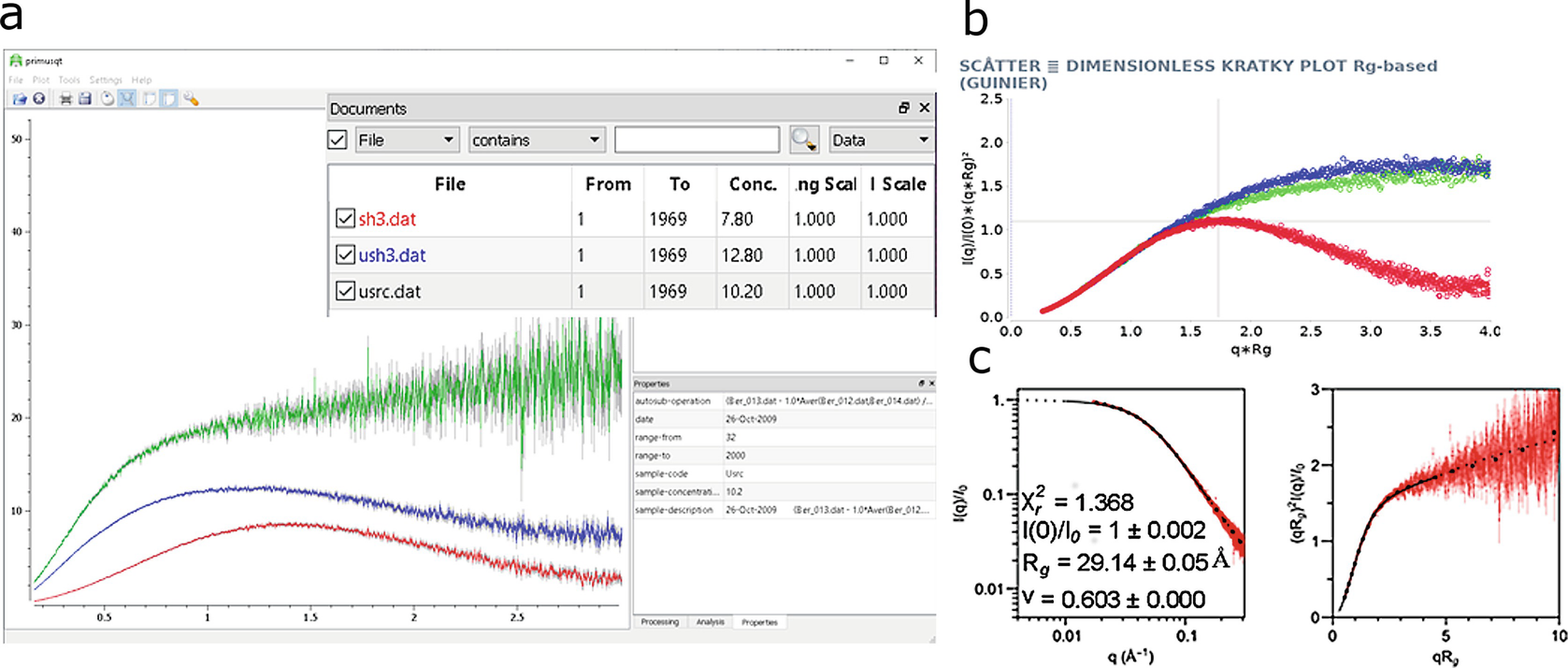Select the Properties tab
1568x668 pixels.
(x=759, y=622)
